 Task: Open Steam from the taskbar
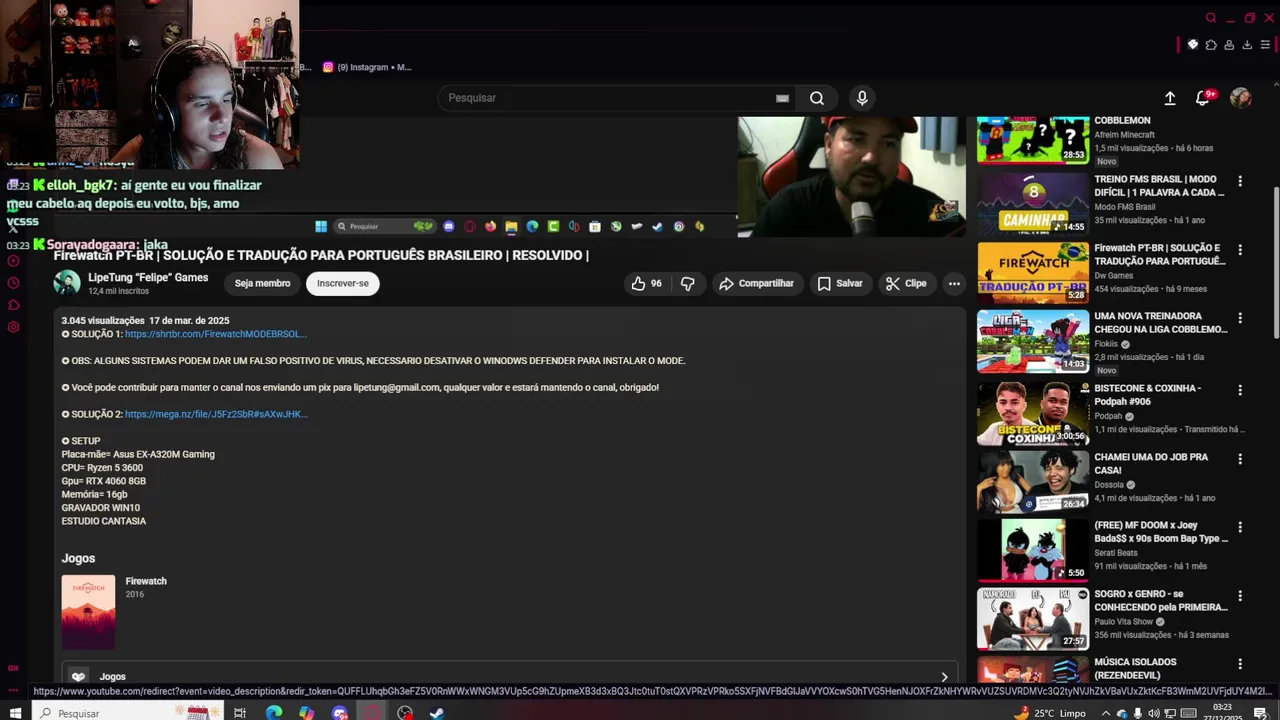437,713
